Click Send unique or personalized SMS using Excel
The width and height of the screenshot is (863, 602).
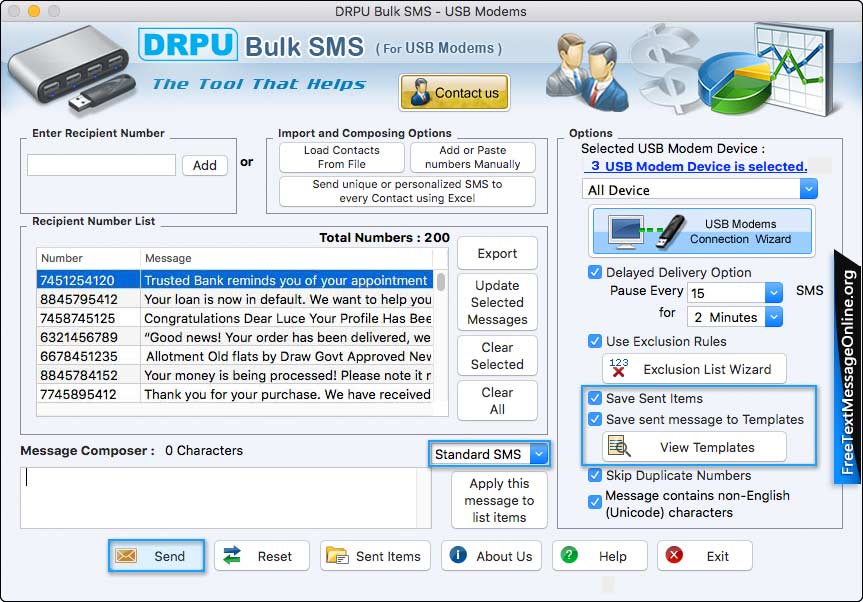point(407,191)
